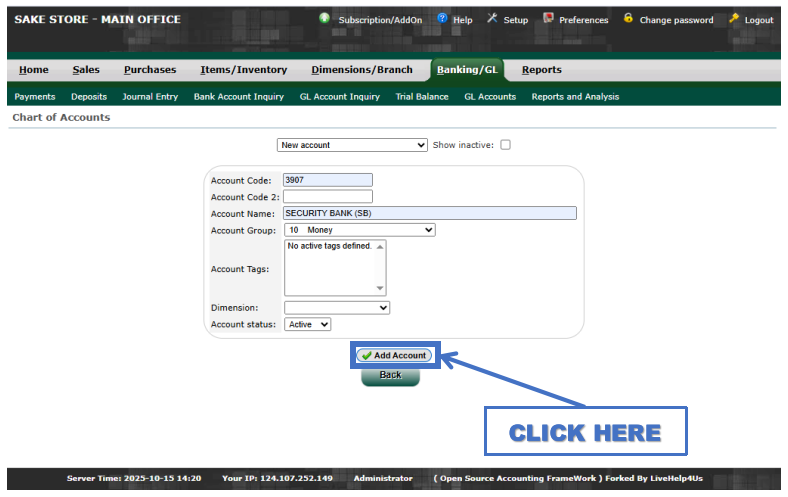Open the New account selection dropdown
The height and width of the screenshot is (497, 788).
coord(352,145)
